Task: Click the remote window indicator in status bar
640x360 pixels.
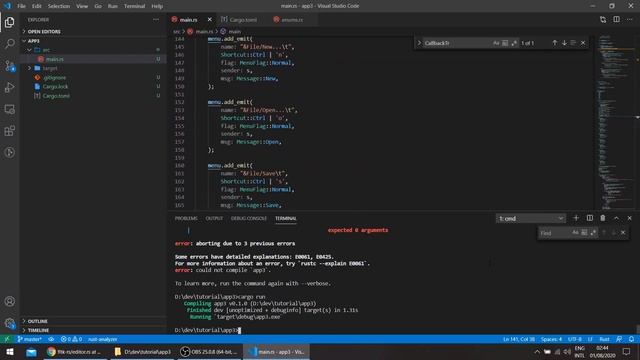Action: (7, 339)
